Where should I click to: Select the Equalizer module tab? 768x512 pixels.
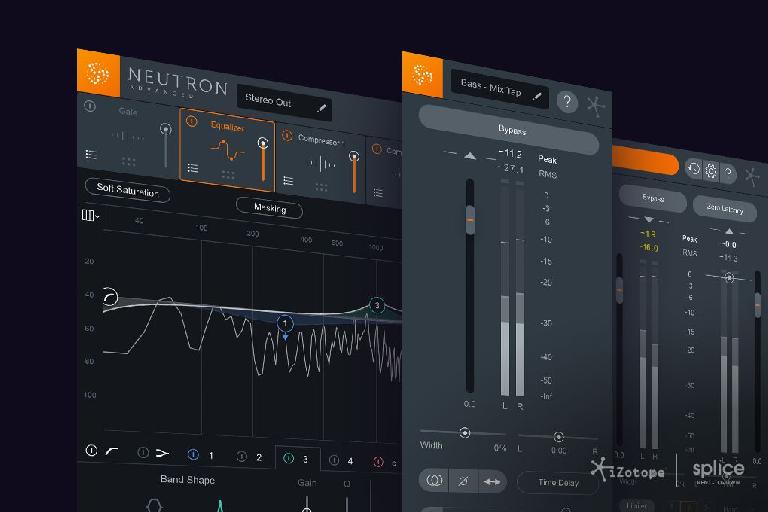click(227, 149)
